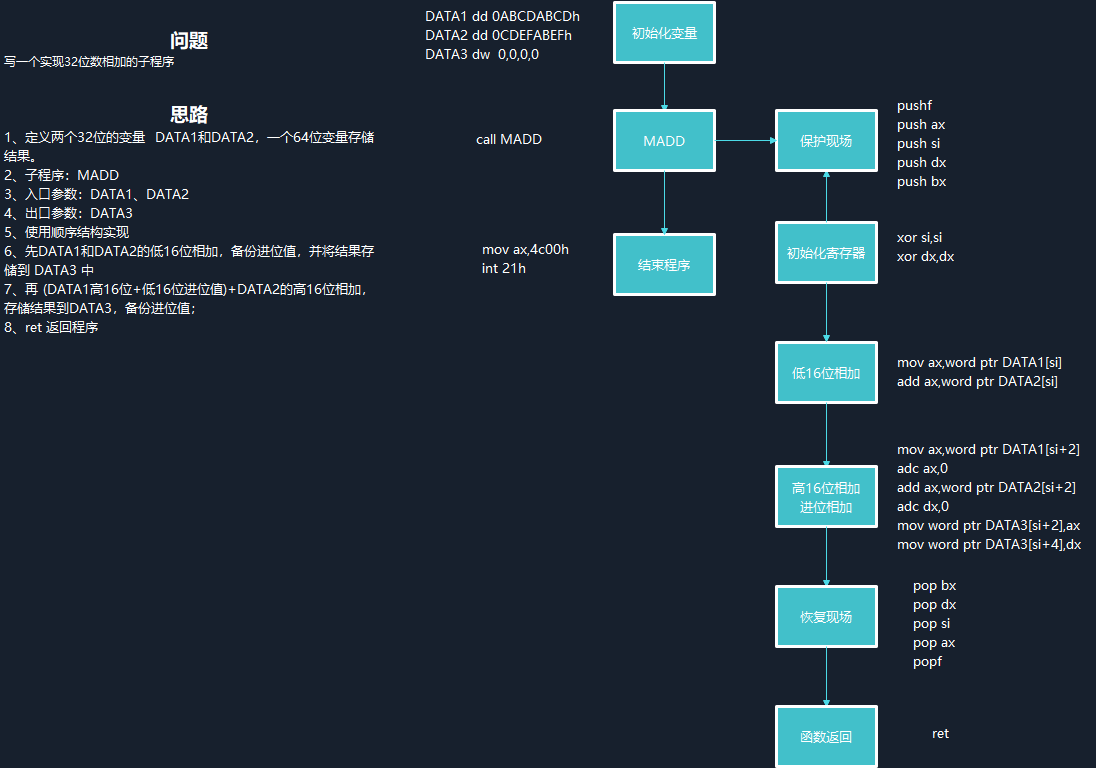The height and width of the screenshot is (768, 1096).
Task: Click the line 5、使用顺序结构实现
Action: point(66,232)
